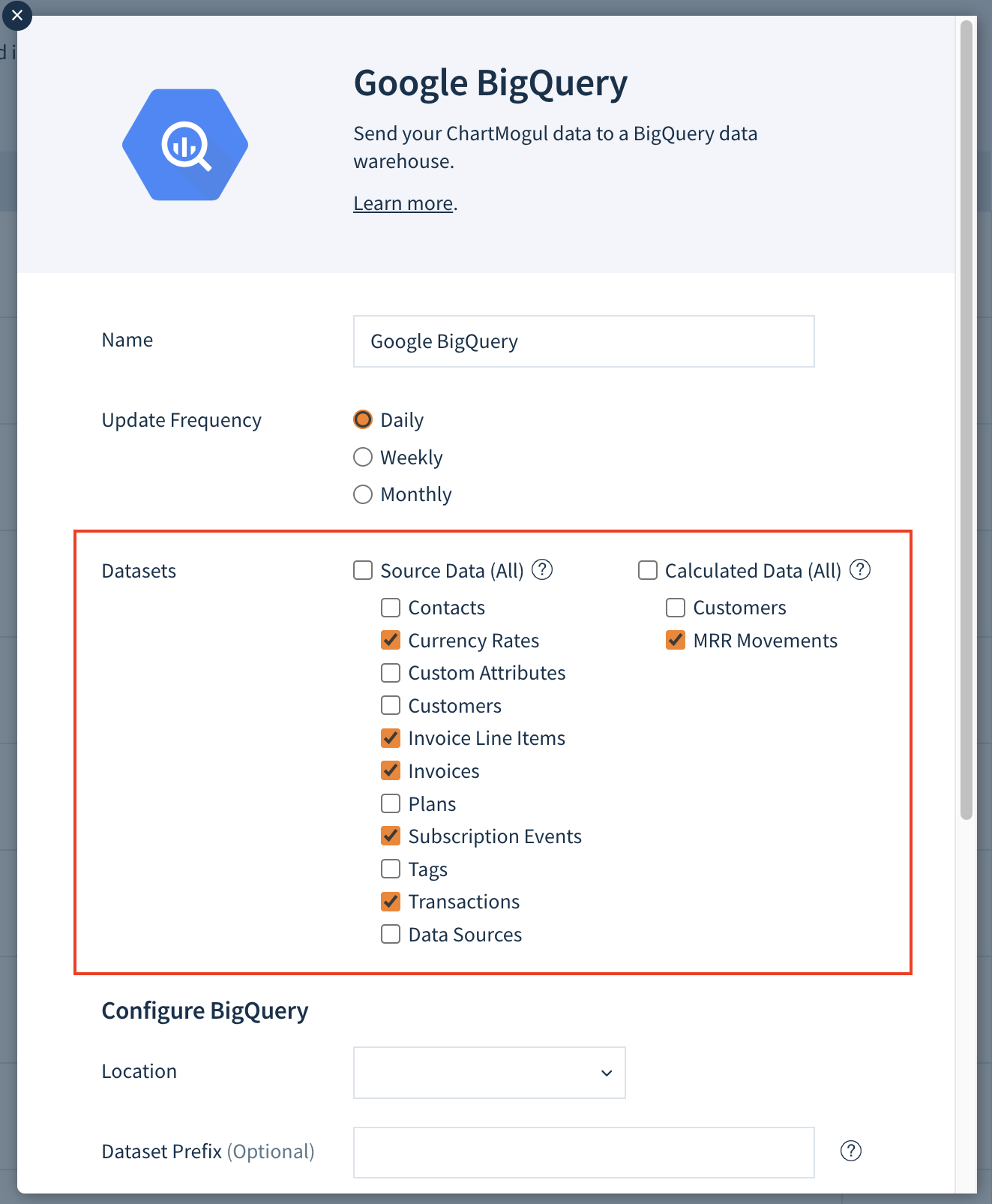992x1204 pixels.
Task: Enable the Tags dataset
Action: tap(391, 869)
